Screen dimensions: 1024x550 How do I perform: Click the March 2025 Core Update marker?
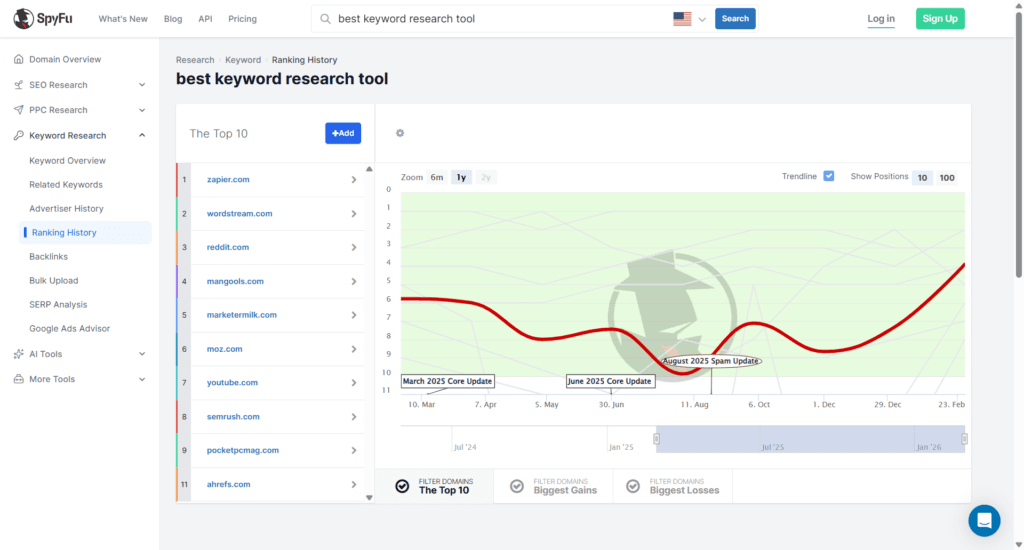(447, 381)
